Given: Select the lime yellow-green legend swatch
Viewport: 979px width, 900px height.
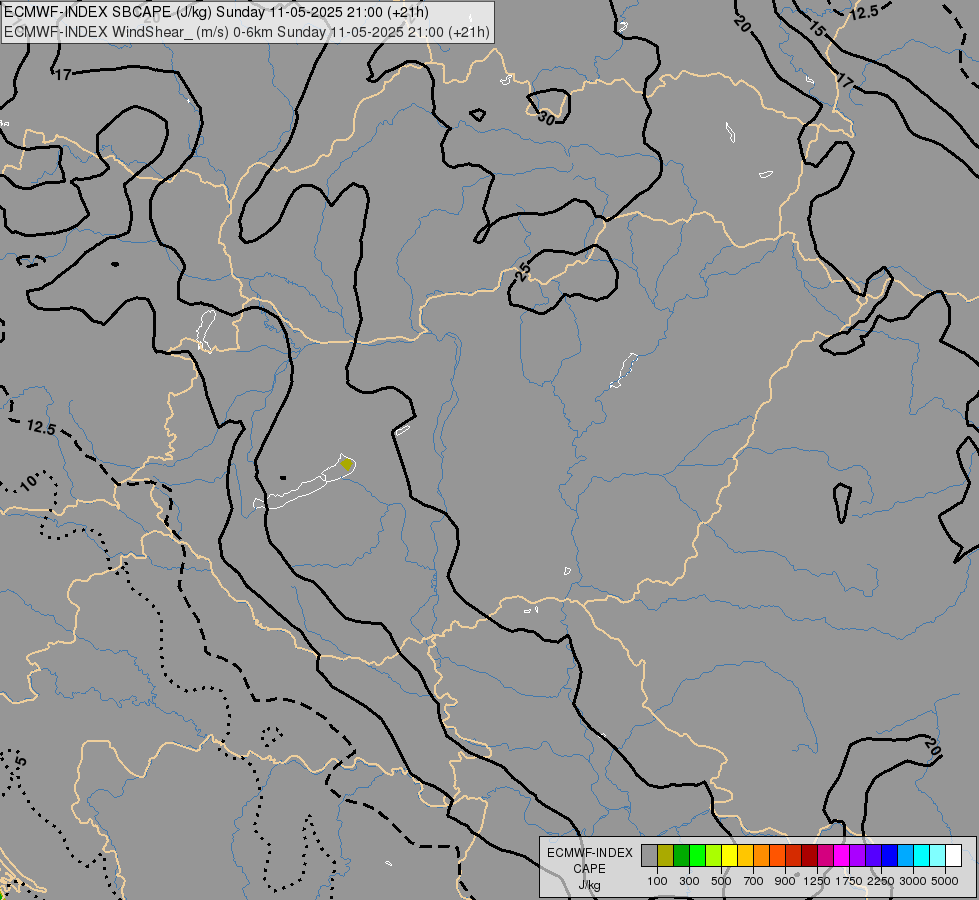Looking at the screenshot, I should coord(713,855).
